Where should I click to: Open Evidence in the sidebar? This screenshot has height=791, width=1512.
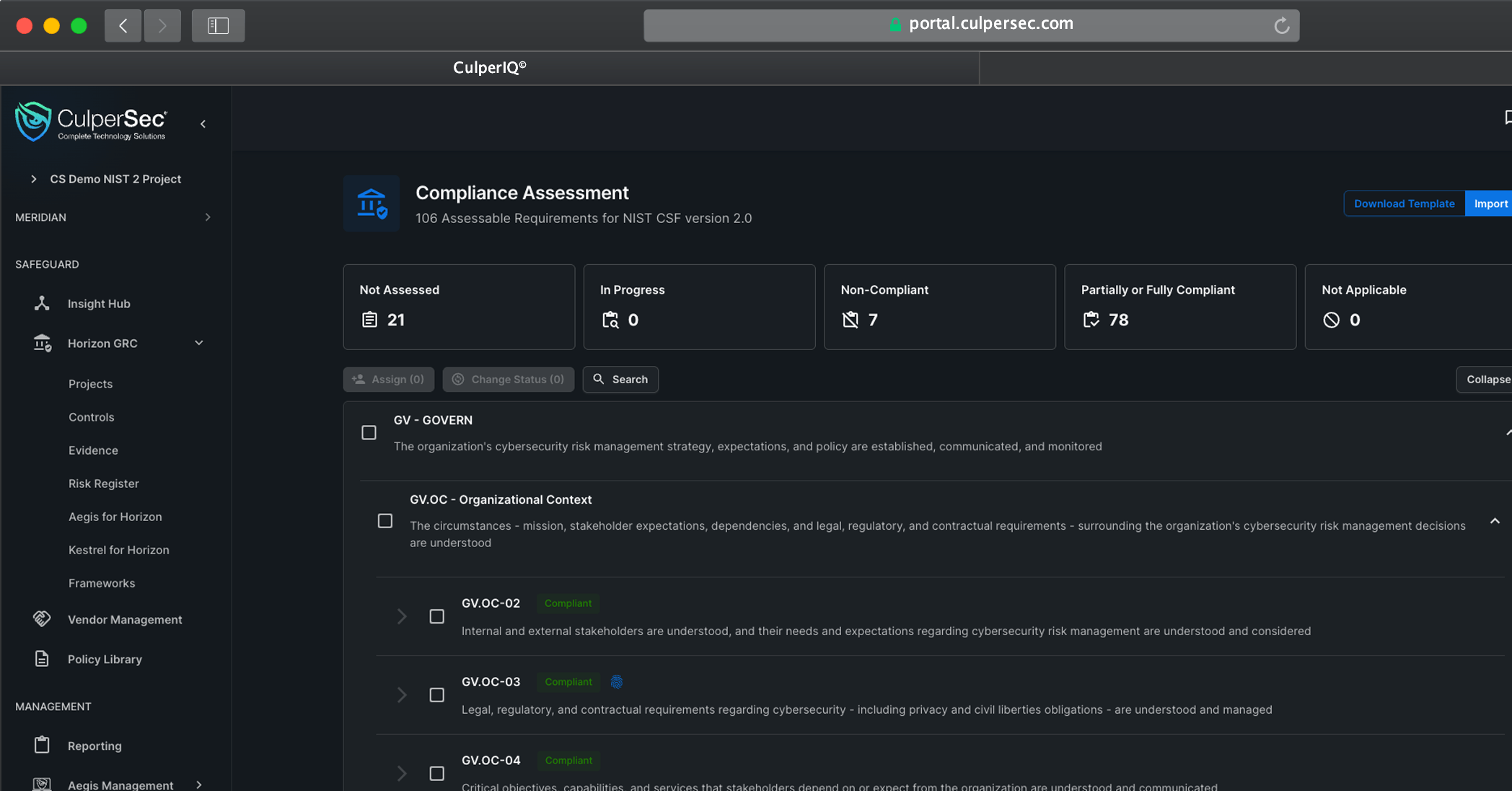(x=93, y=450)
